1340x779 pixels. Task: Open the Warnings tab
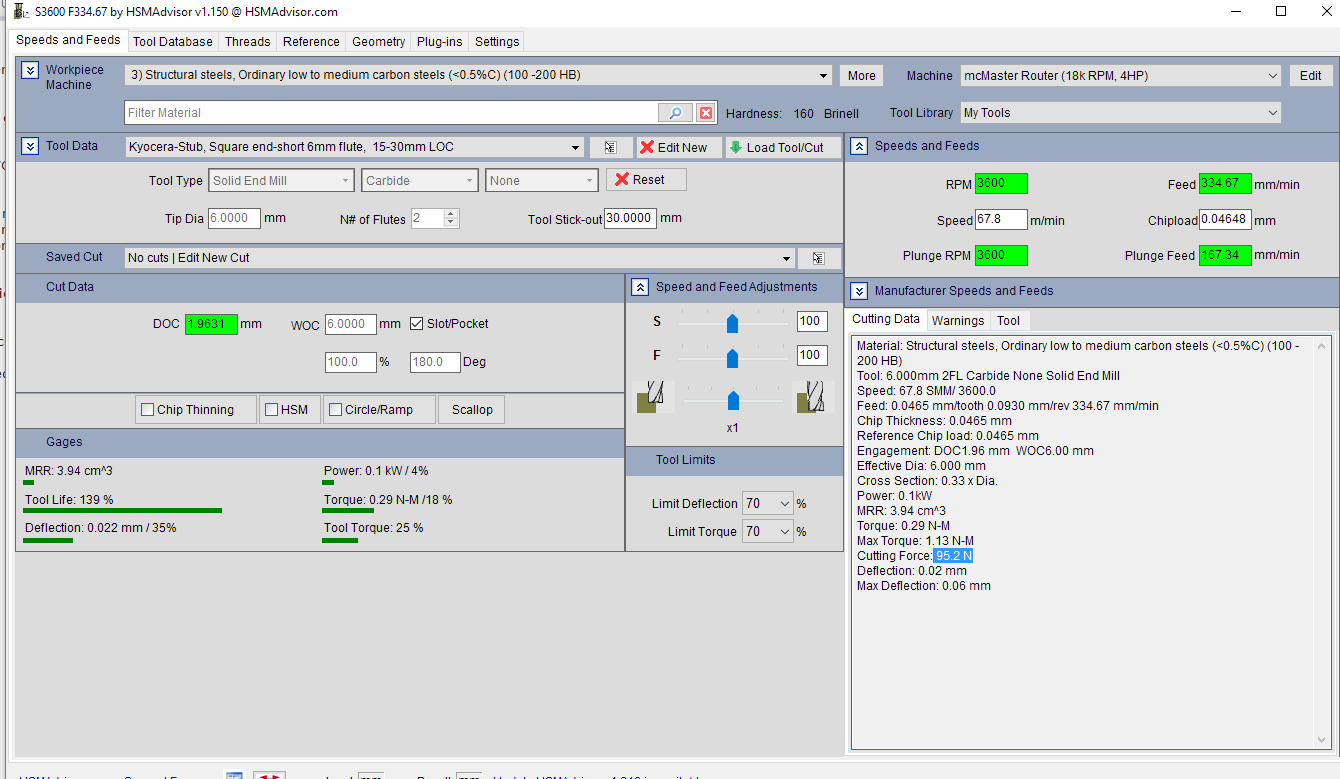click(x=957, y=320)
